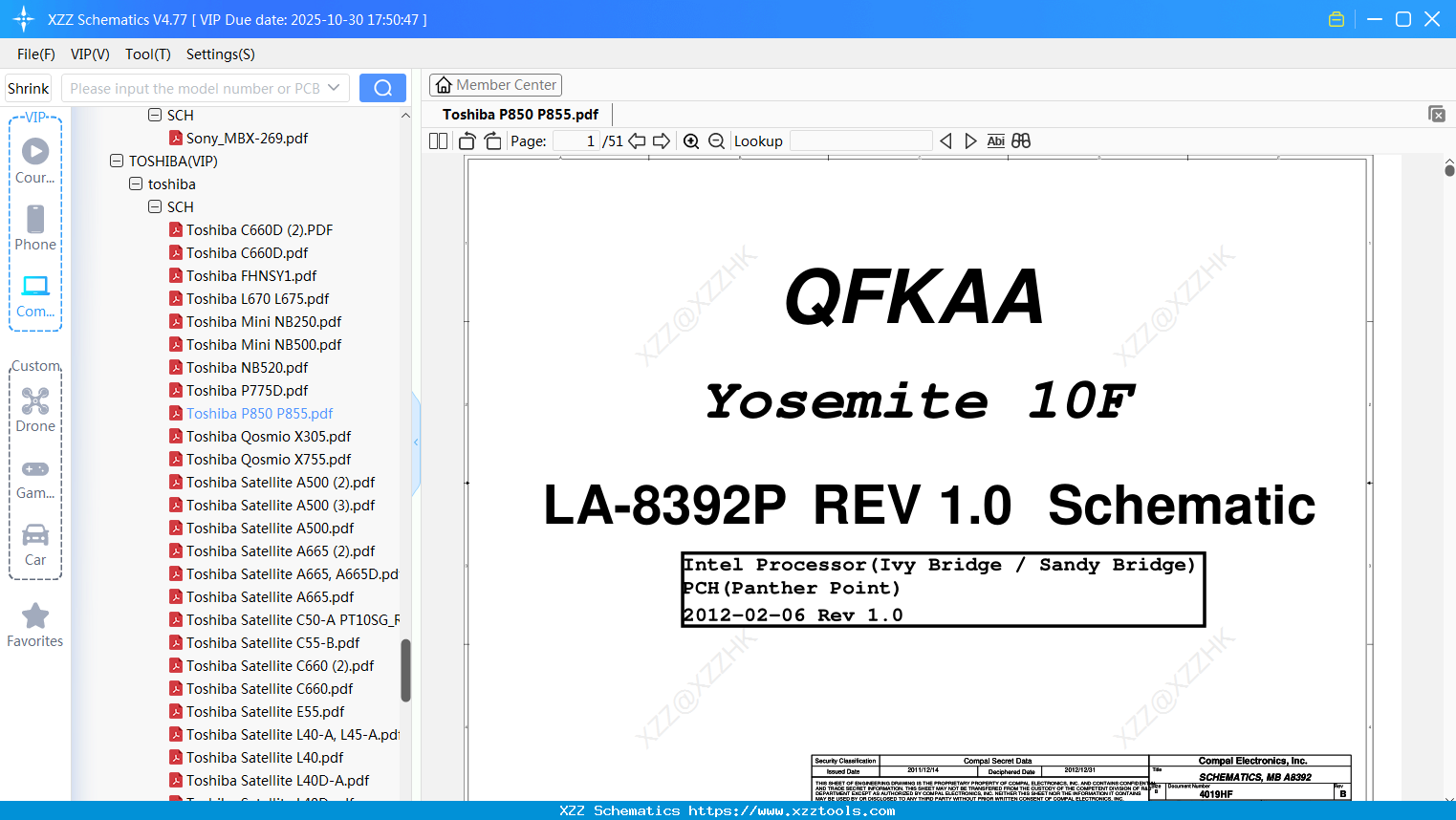Open the Member Center

(495, 85)
